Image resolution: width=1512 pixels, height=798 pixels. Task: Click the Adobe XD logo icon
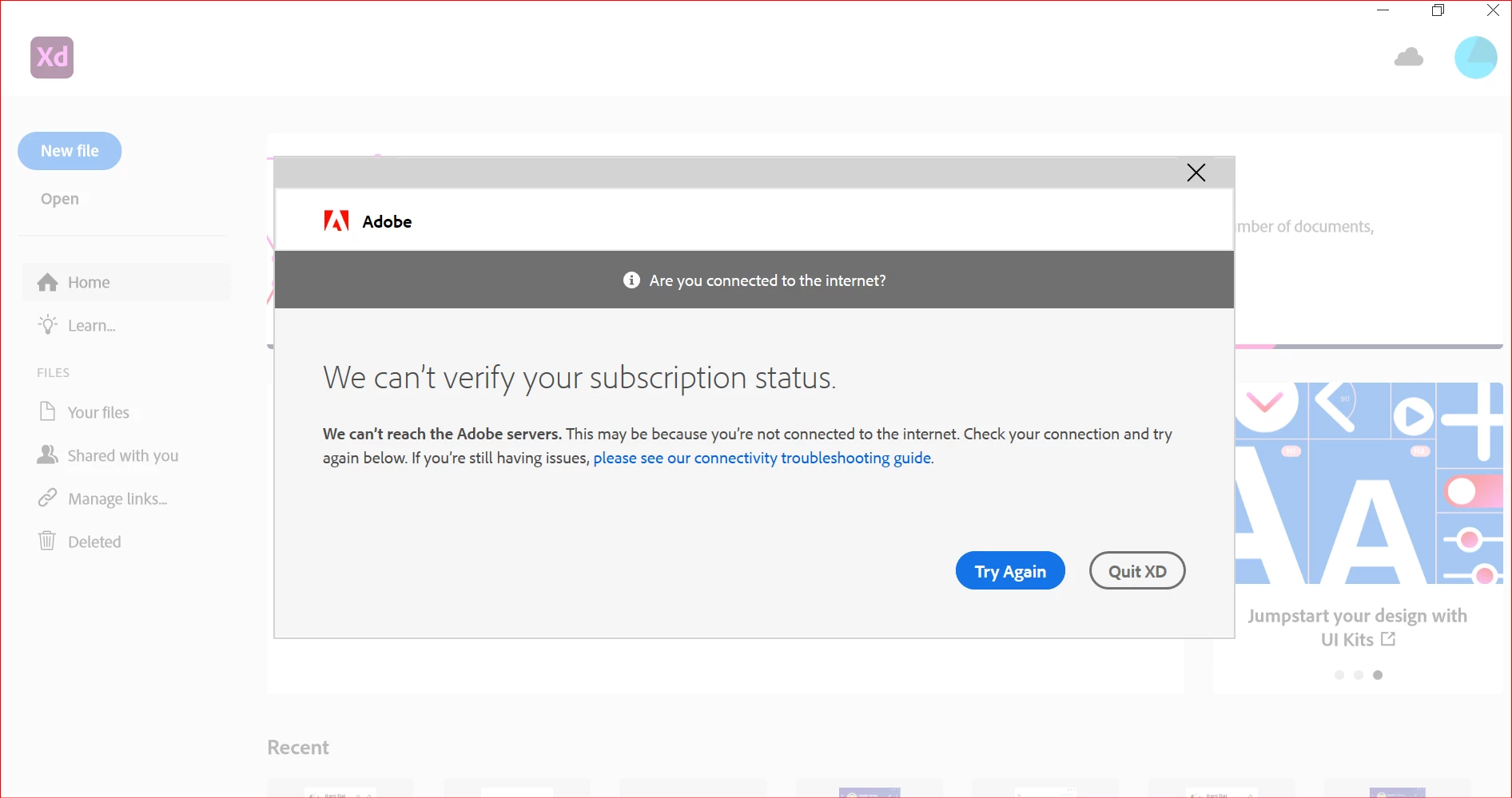click(x=52, y=58)
